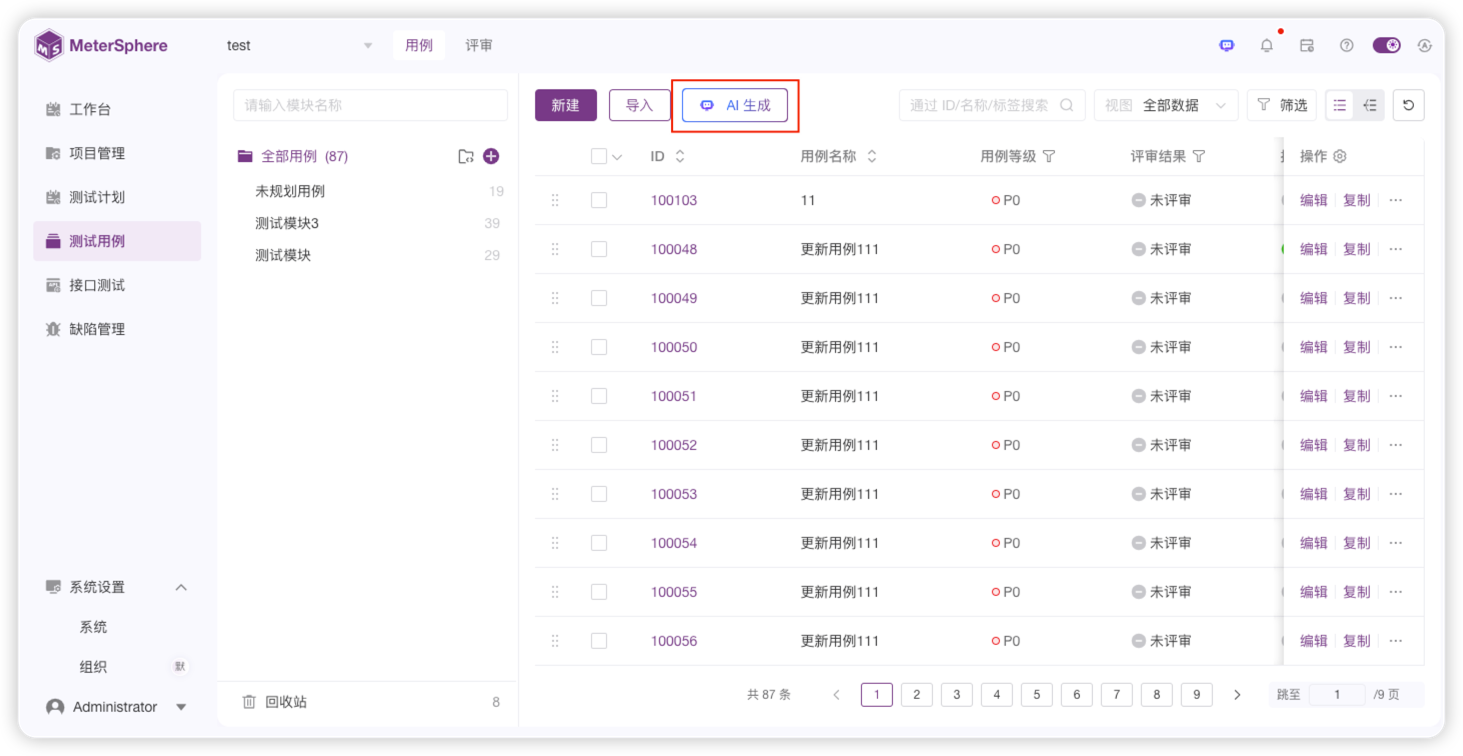1463x756 pixels.
Task: Switch to the list view icon
Action: coord(1340,105)
